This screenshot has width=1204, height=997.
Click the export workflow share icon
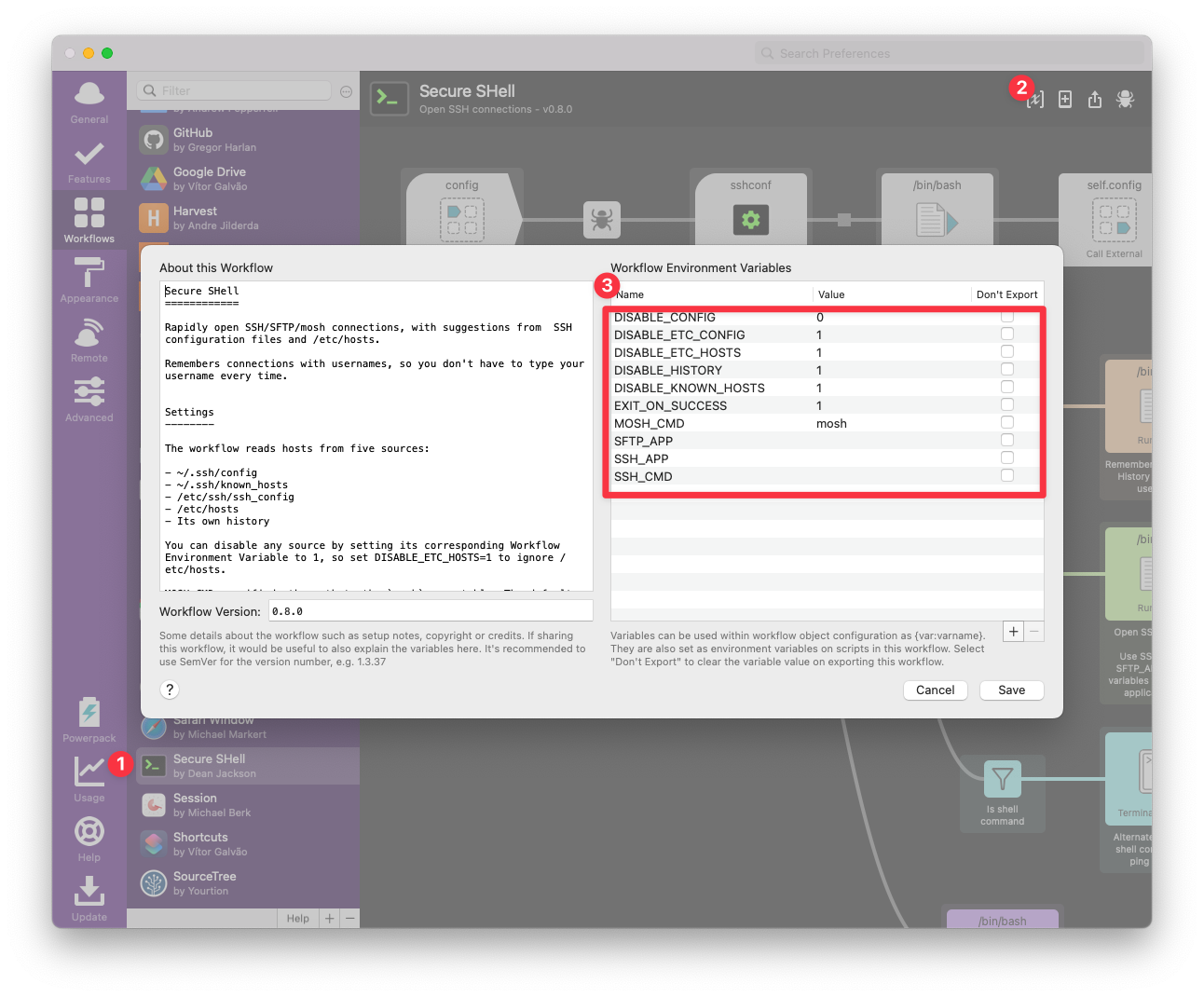[x=1095, y=100]
